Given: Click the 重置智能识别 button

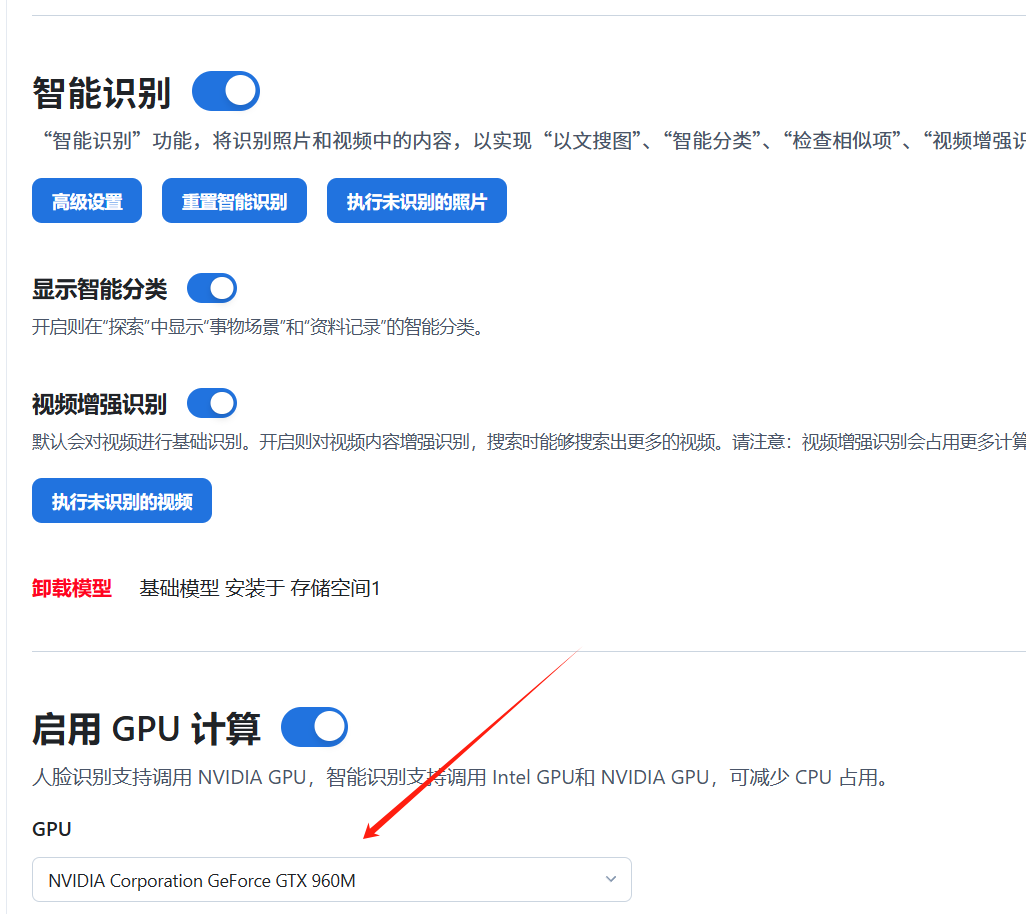Looking at the screenshot, I should (x=234, y=201).
